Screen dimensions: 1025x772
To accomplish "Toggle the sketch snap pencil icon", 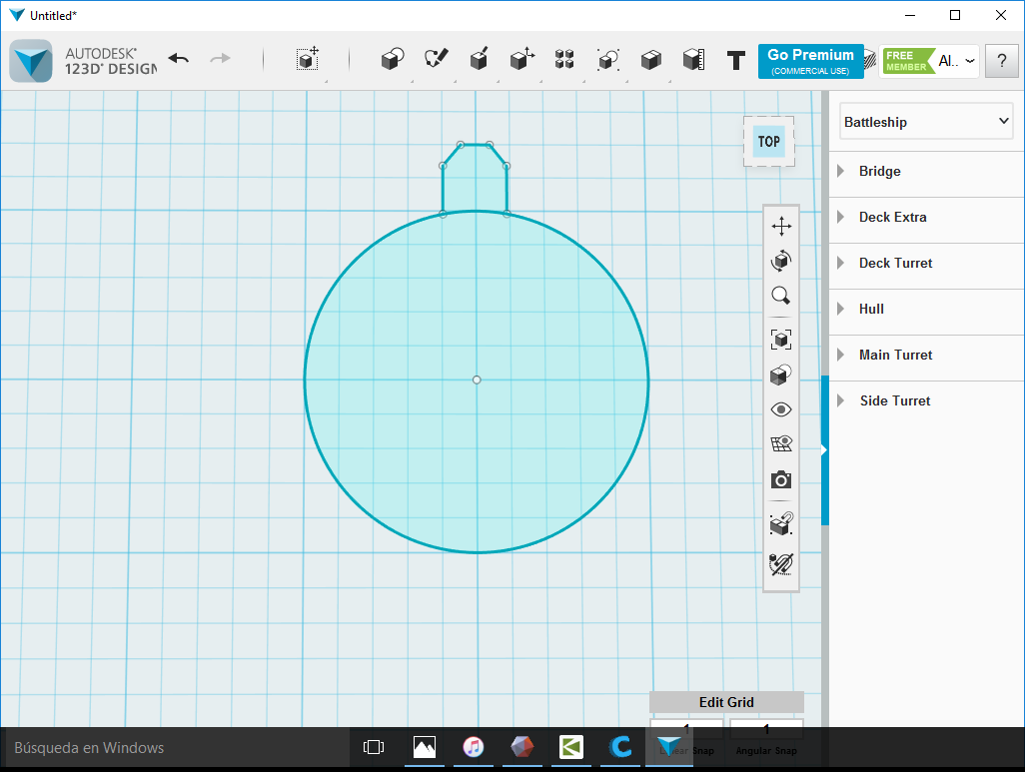I will coord(781,564).
